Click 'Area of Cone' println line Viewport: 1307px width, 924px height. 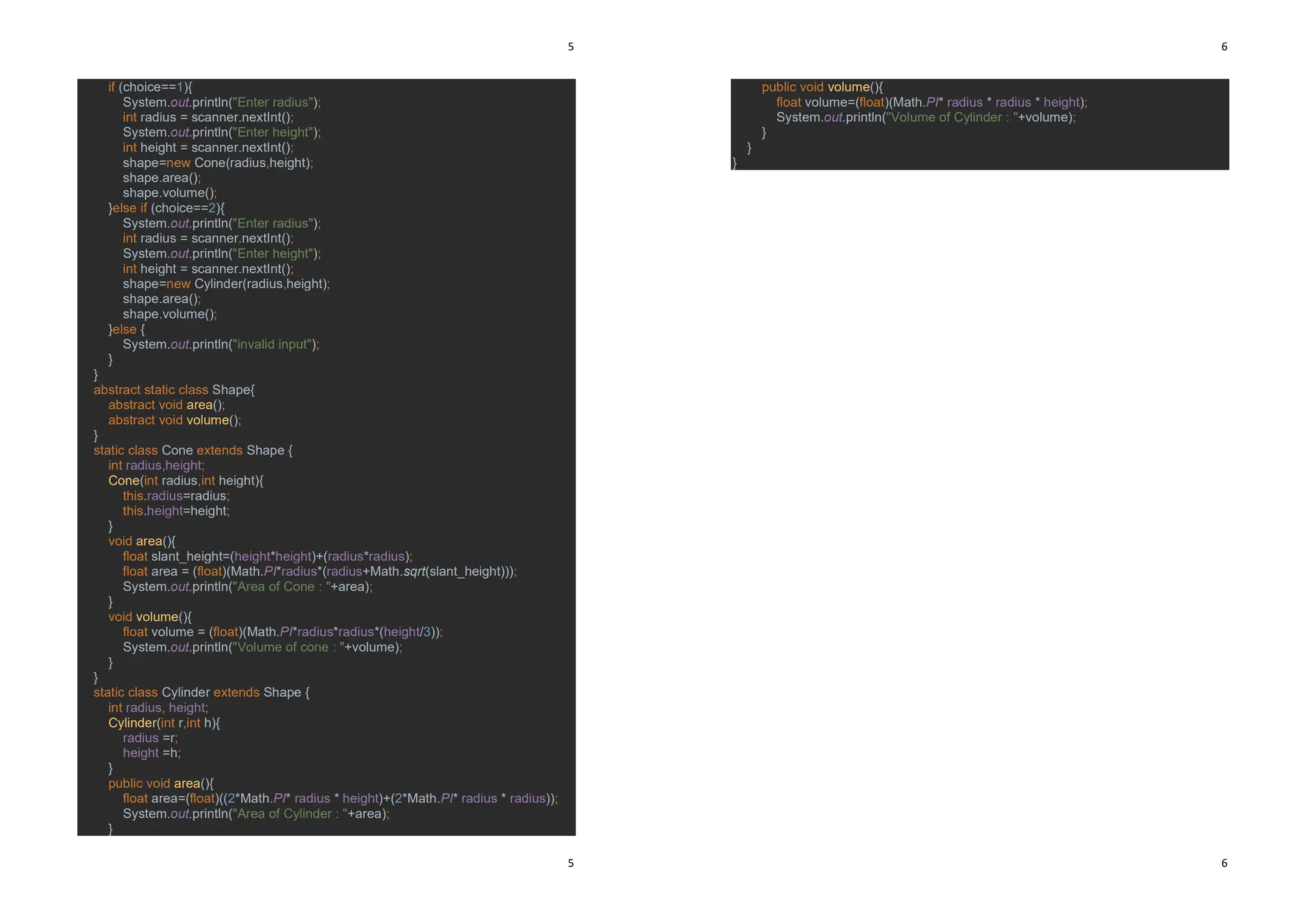(x=247, y=587)
